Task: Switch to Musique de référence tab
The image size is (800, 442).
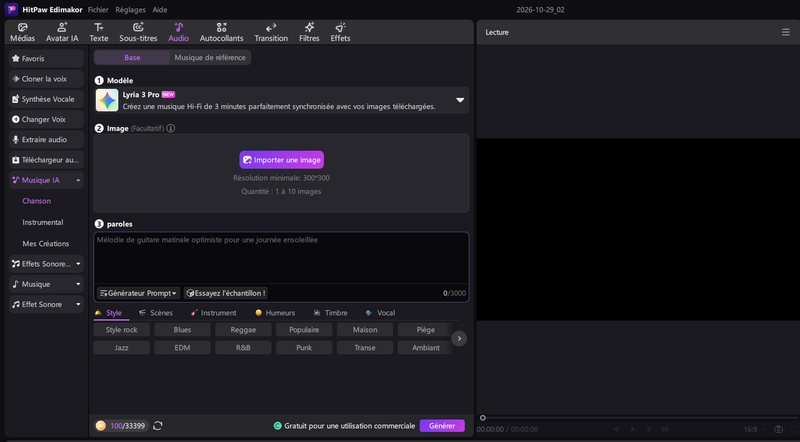Action: [210, 58]
